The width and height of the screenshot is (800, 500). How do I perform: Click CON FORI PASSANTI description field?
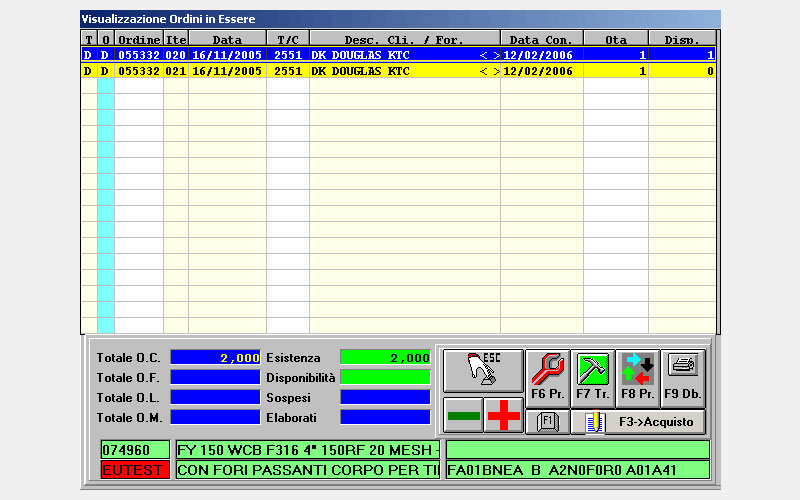click(x=308, y=470)
